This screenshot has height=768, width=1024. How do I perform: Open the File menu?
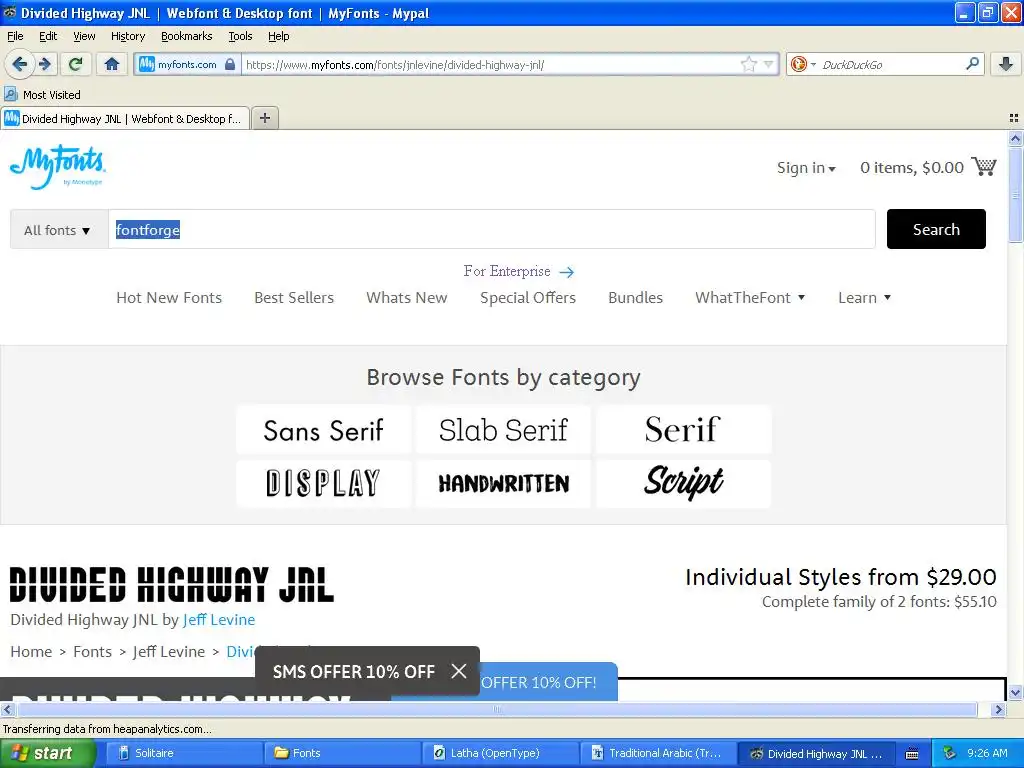tap(15, 36)
